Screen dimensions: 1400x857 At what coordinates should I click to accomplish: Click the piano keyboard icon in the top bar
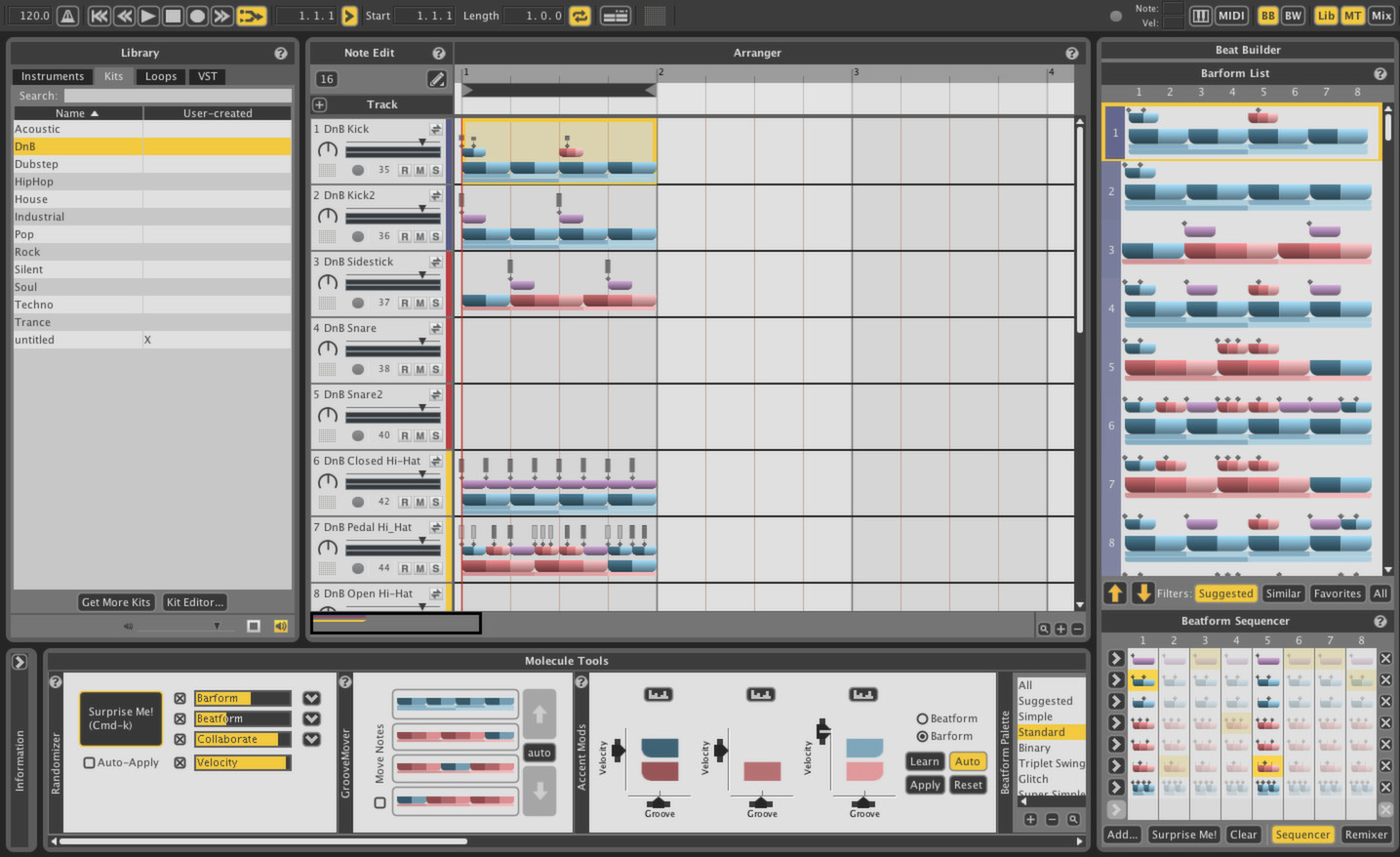(x=1201, y=15)
